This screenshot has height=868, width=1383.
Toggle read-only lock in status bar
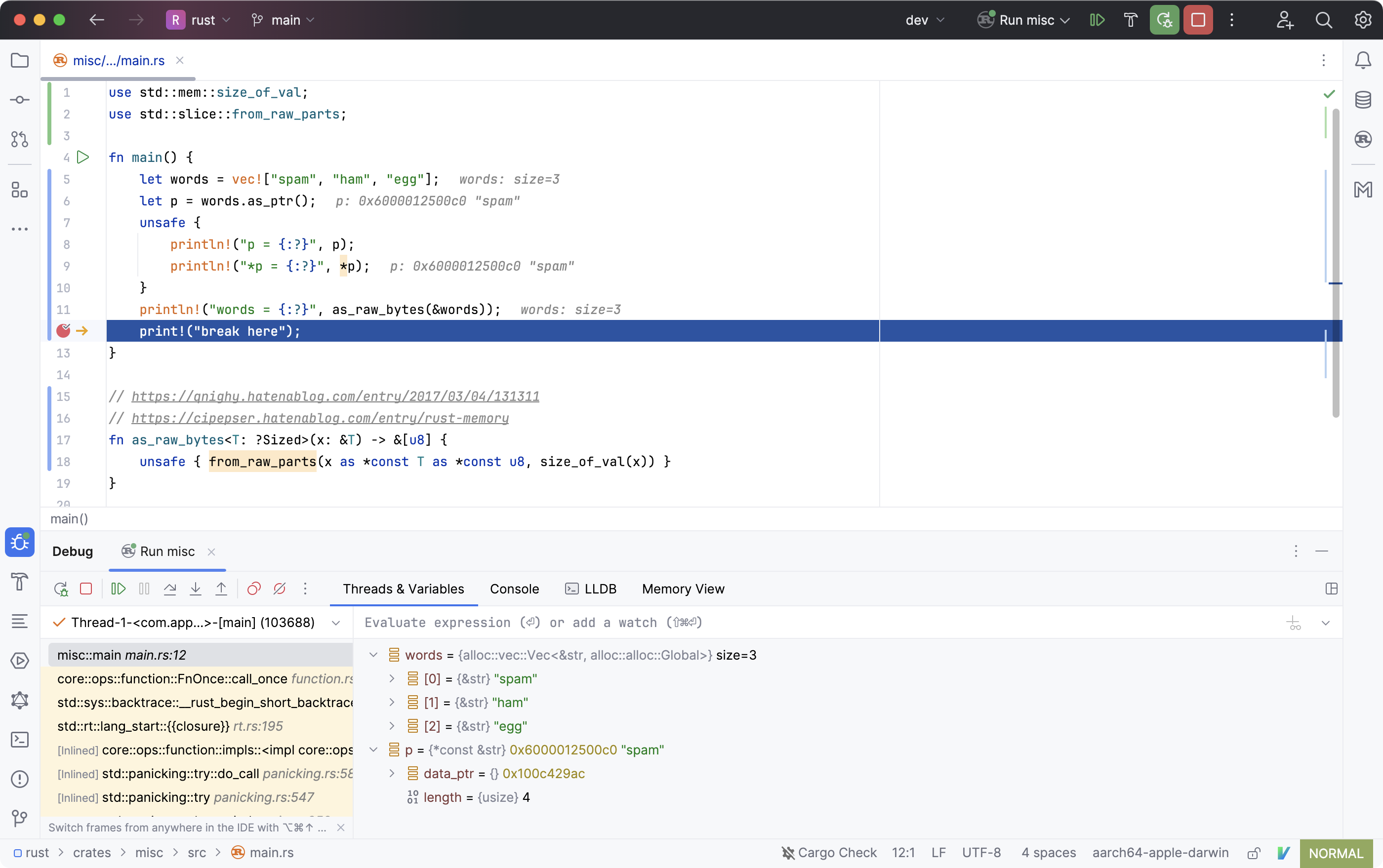click(1255, 853)
